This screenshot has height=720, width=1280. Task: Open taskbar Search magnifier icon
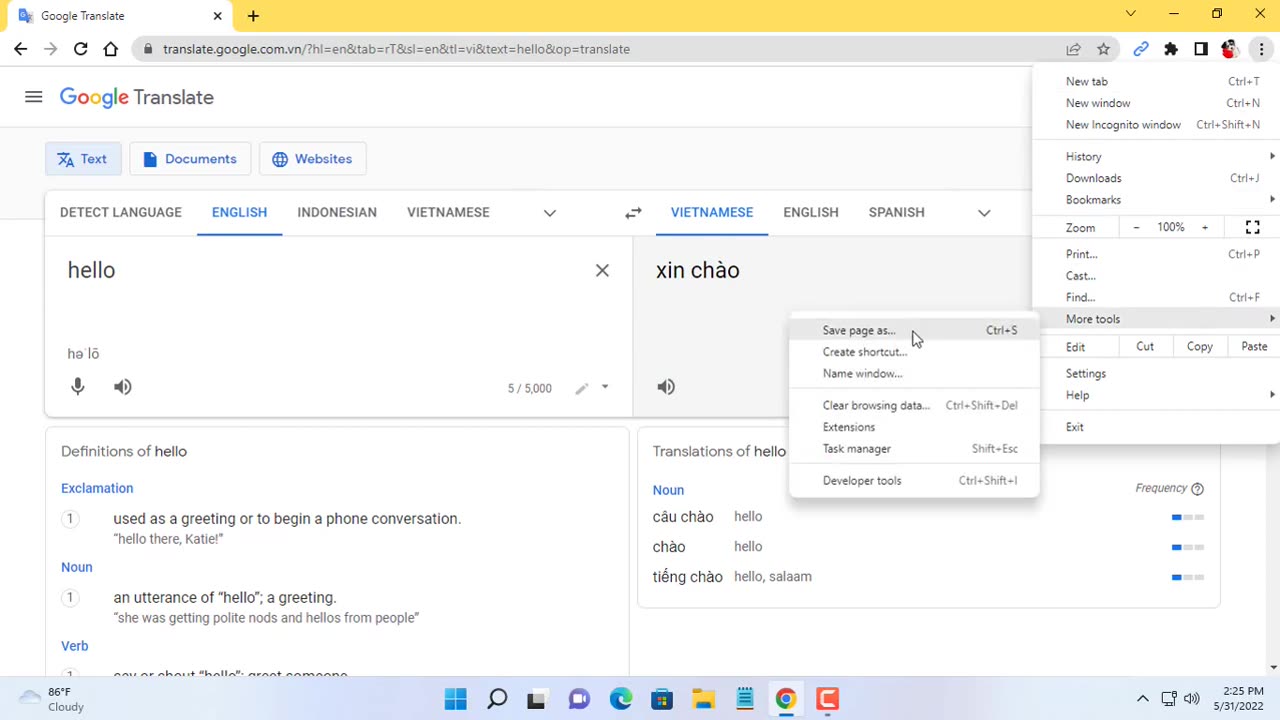pos(497,699)
